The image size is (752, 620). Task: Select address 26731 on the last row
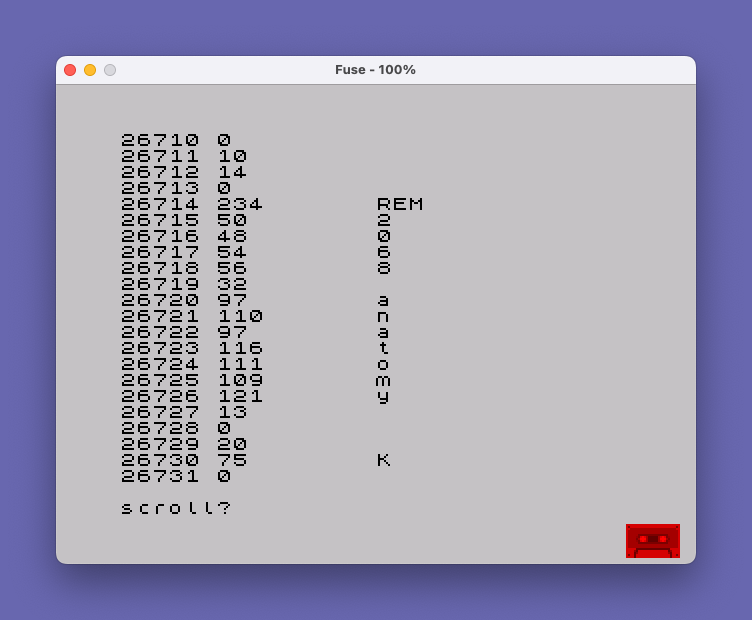pyautogui.click(x=160, y=476)
